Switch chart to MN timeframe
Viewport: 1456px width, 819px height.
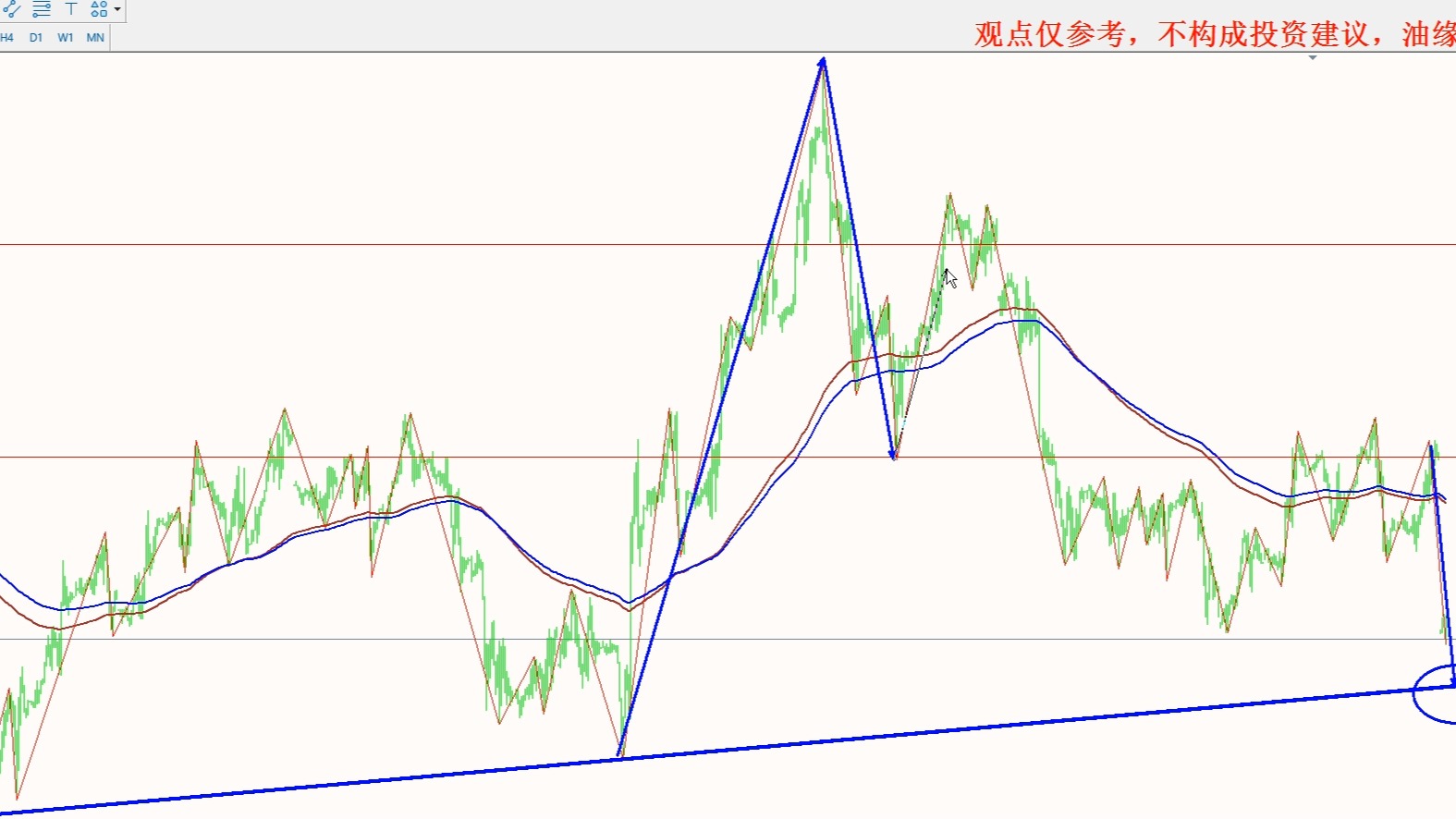pyautogui.click(x=95, y=38)
